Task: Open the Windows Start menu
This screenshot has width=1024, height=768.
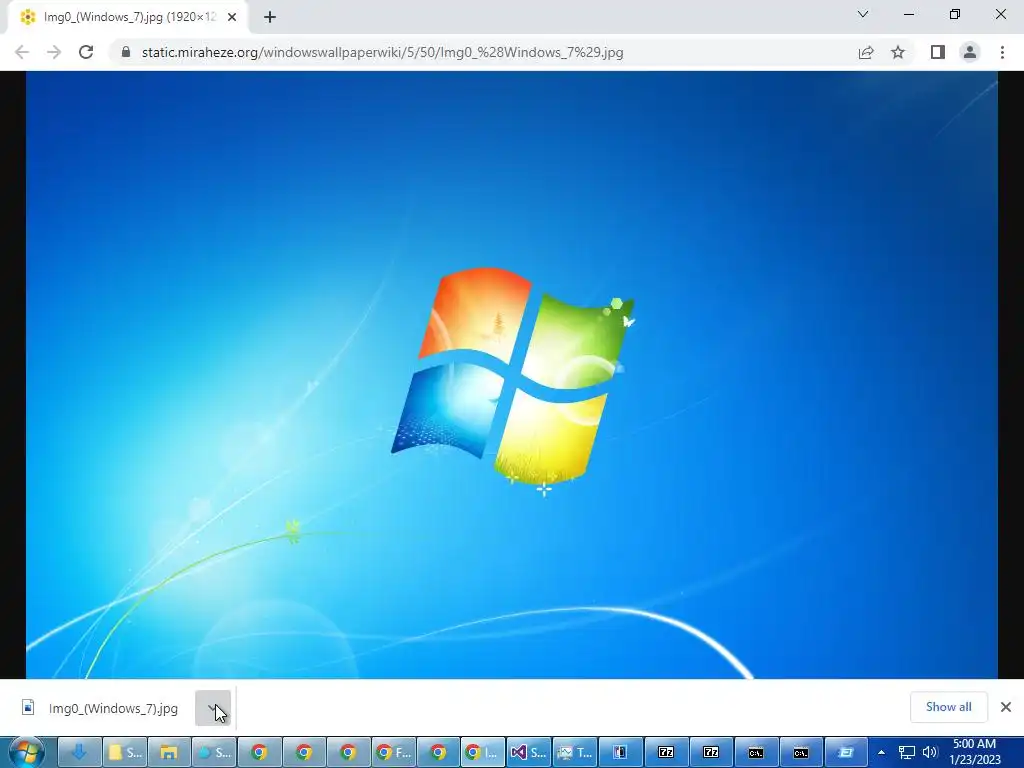Action: (26, 752)
